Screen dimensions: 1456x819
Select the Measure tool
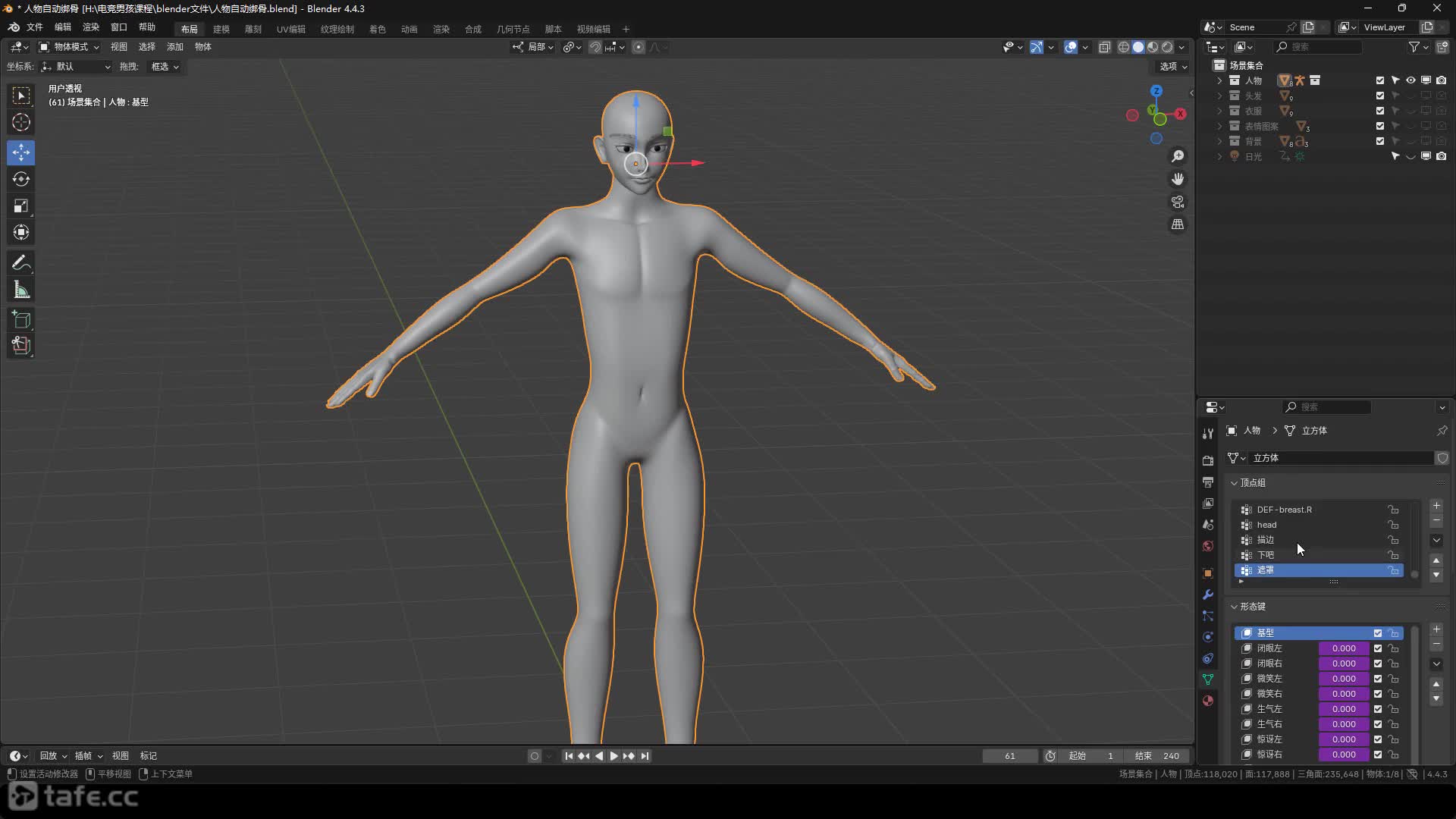[21, 290]
